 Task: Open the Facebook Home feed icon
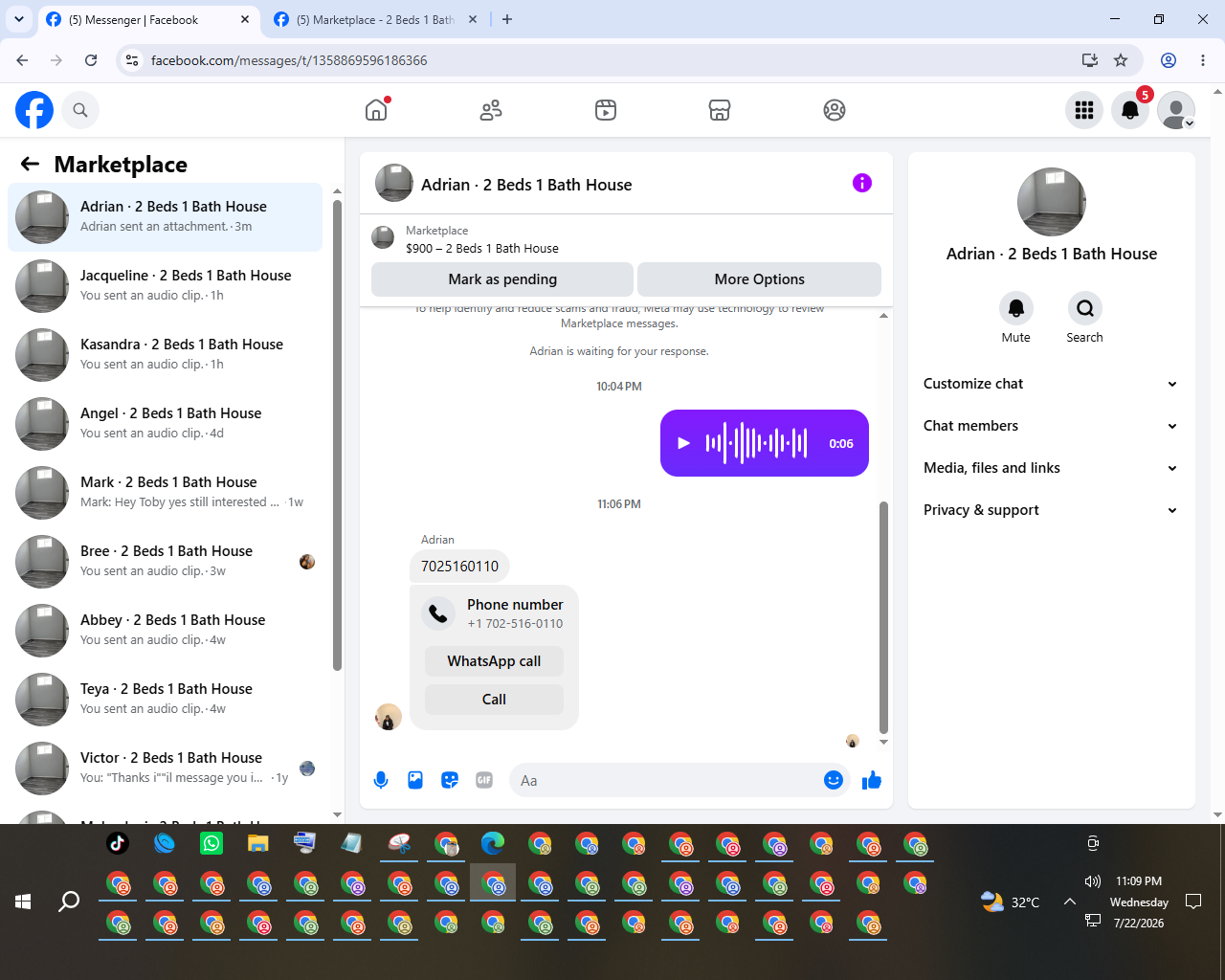coord(376,110)
